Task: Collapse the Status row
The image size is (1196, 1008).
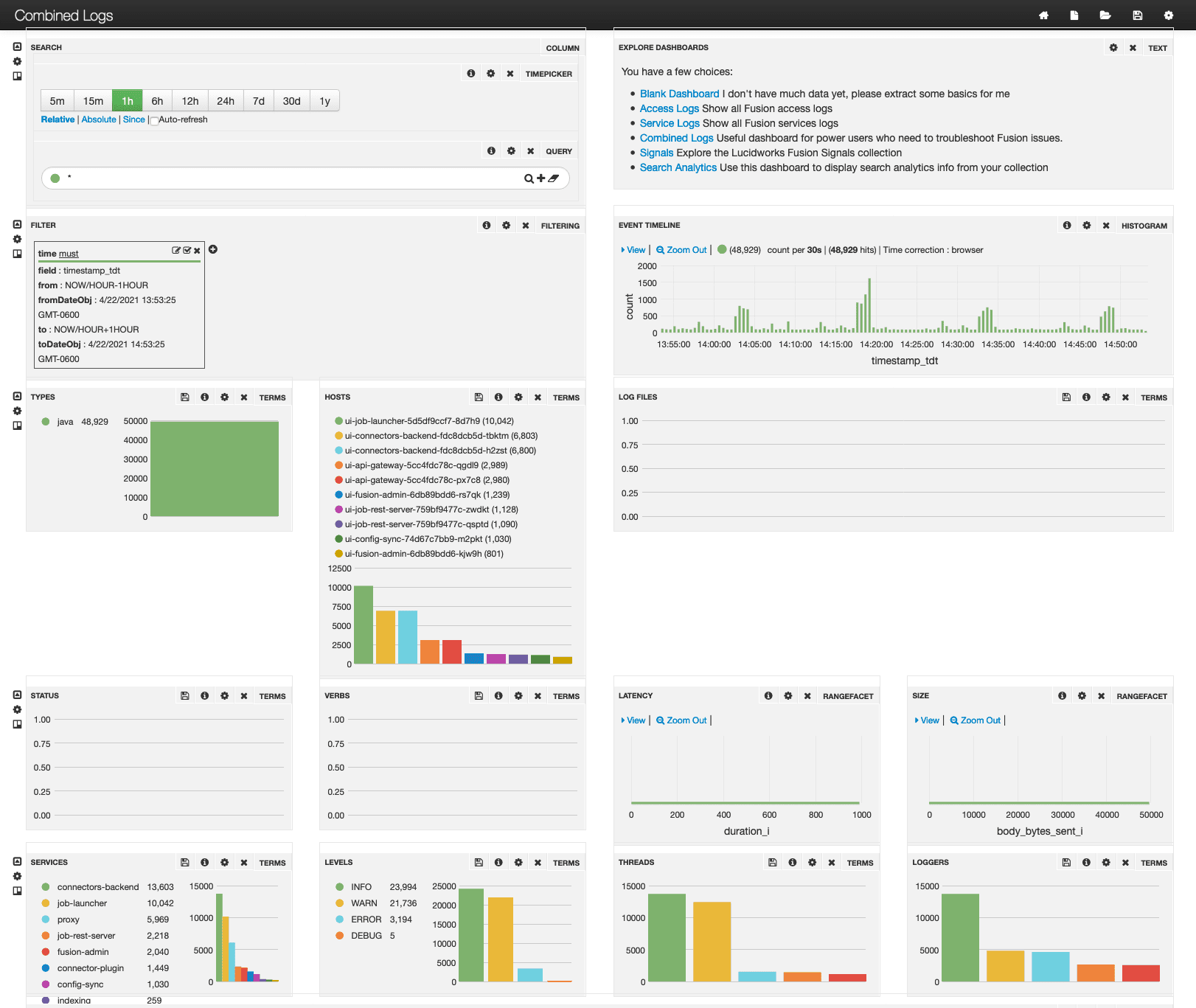Action: [x=17, y=695]
